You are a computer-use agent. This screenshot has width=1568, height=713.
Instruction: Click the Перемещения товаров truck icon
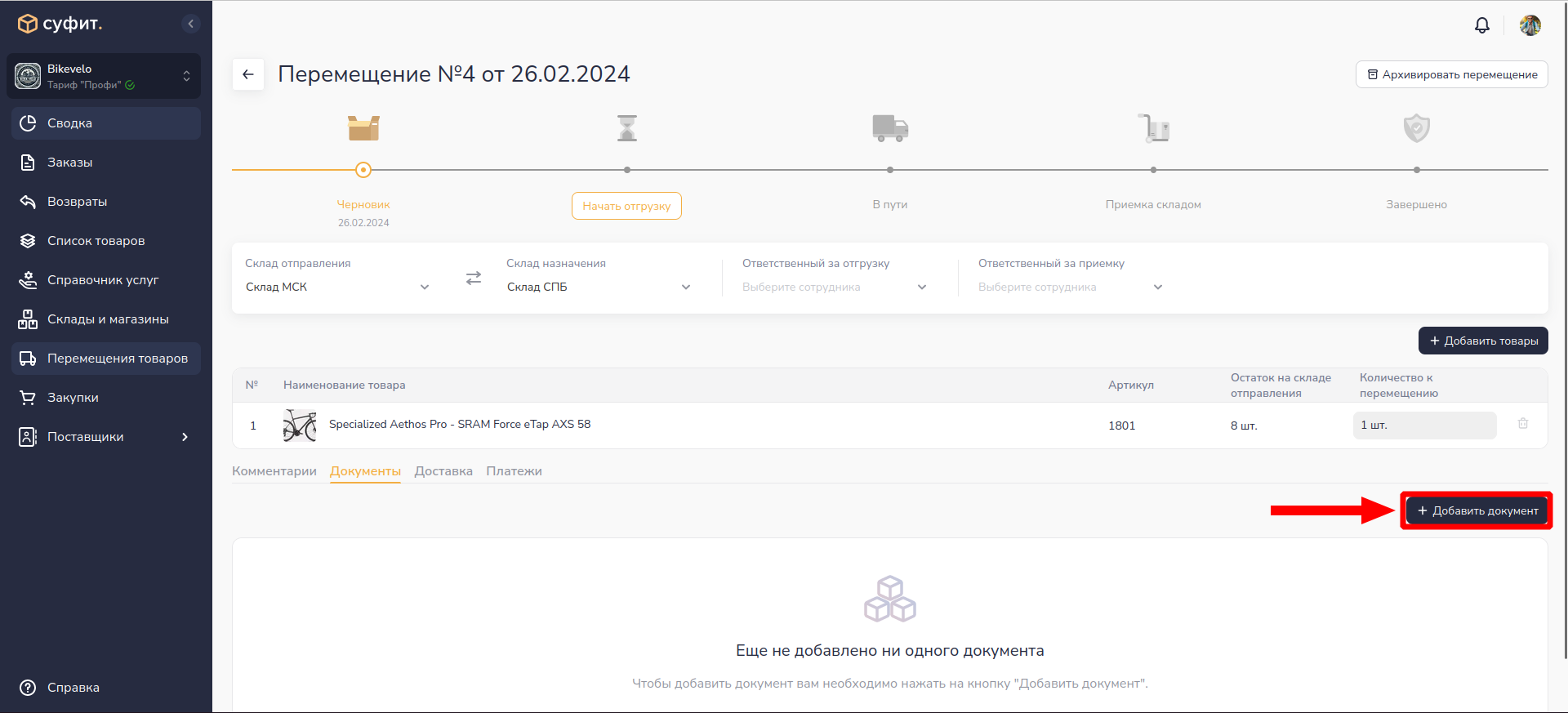click(x=28, y=359)
